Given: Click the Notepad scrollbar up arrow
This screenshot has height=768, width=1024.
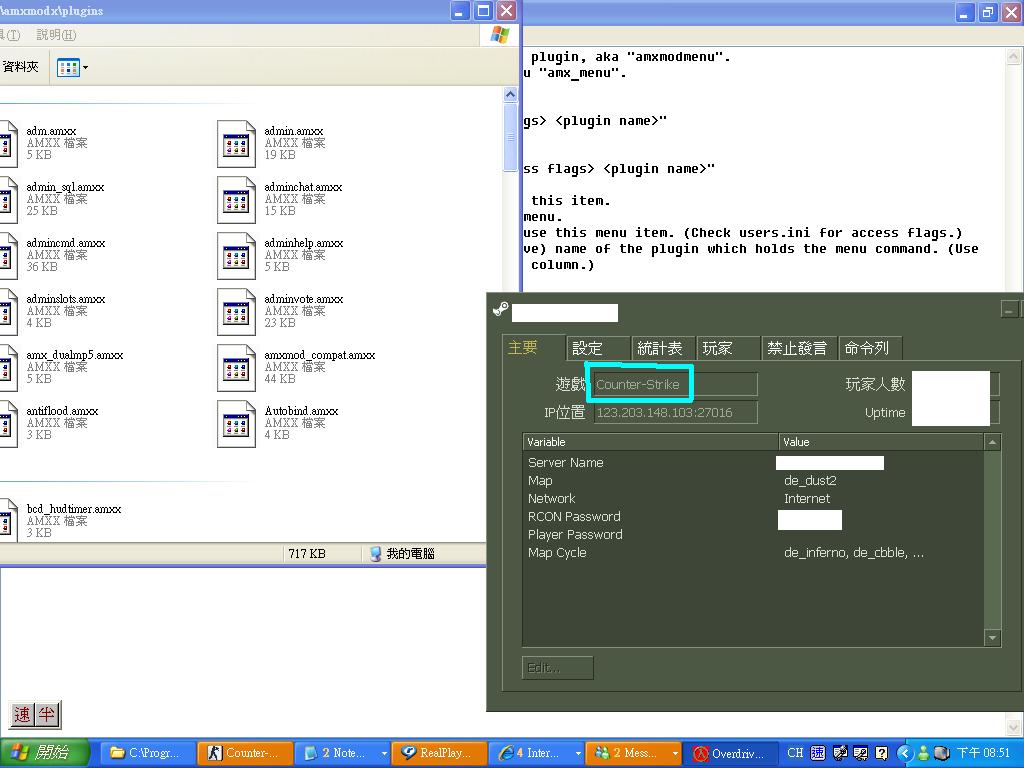Looking at the screenshot, I should pos(1014,57).
